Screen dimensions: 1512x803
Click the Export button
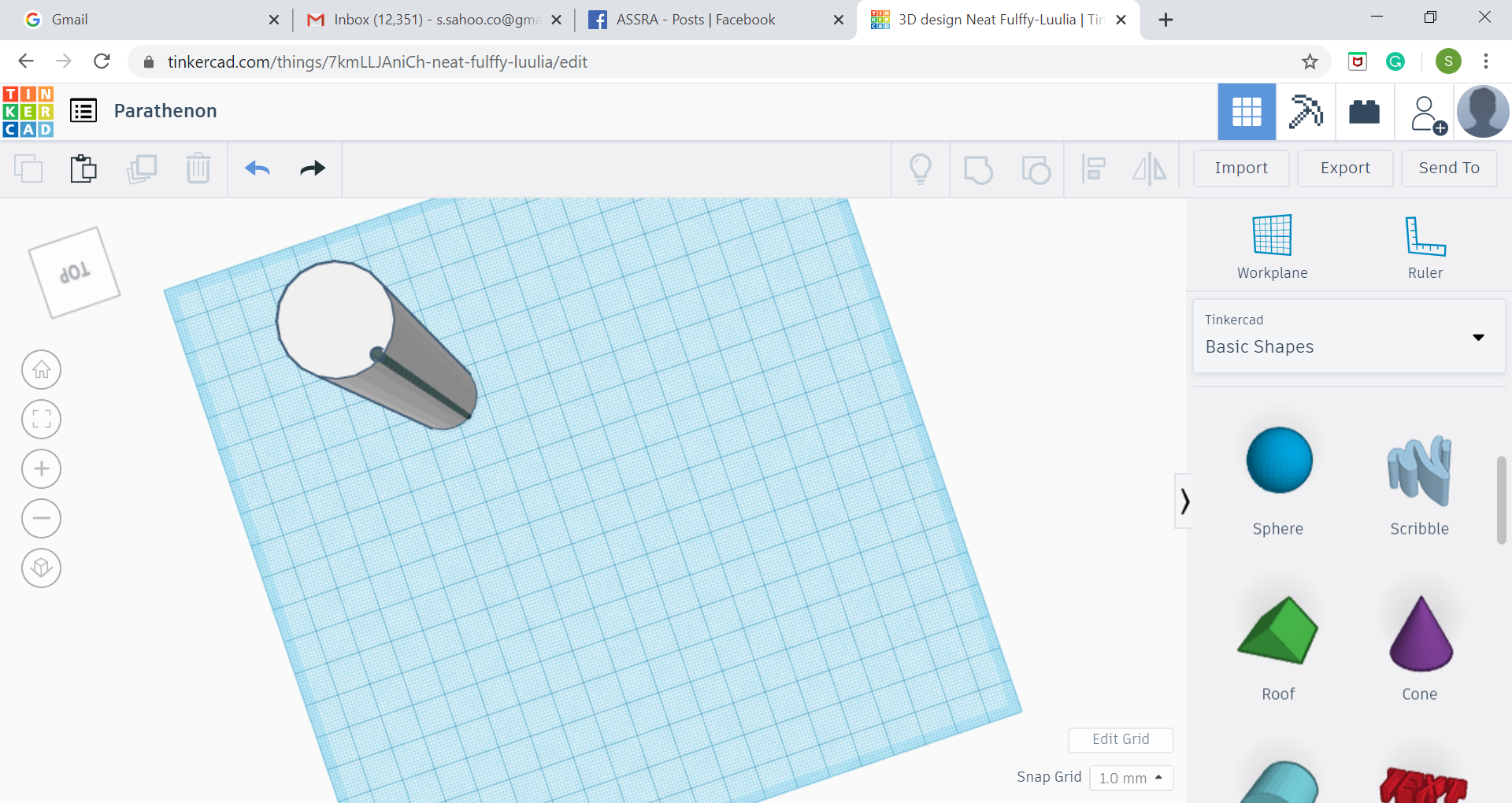coord(1344,168)
